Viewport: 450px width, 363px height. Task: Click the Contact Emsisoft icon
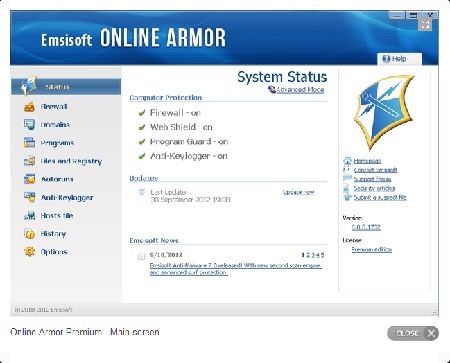[347, 170]
